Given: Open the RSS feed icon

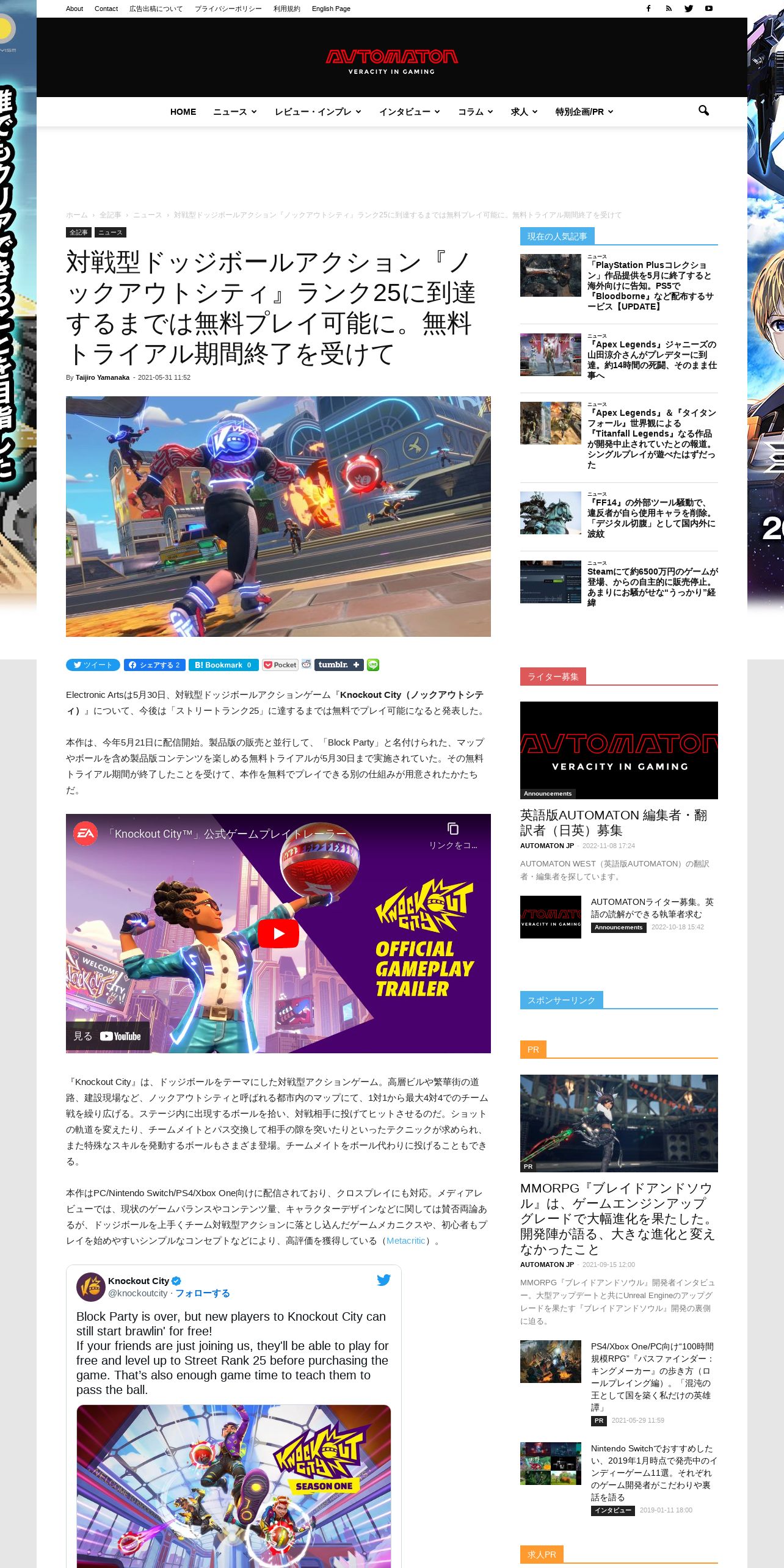Looking at the screenshot, I should (x=669, y=9).
